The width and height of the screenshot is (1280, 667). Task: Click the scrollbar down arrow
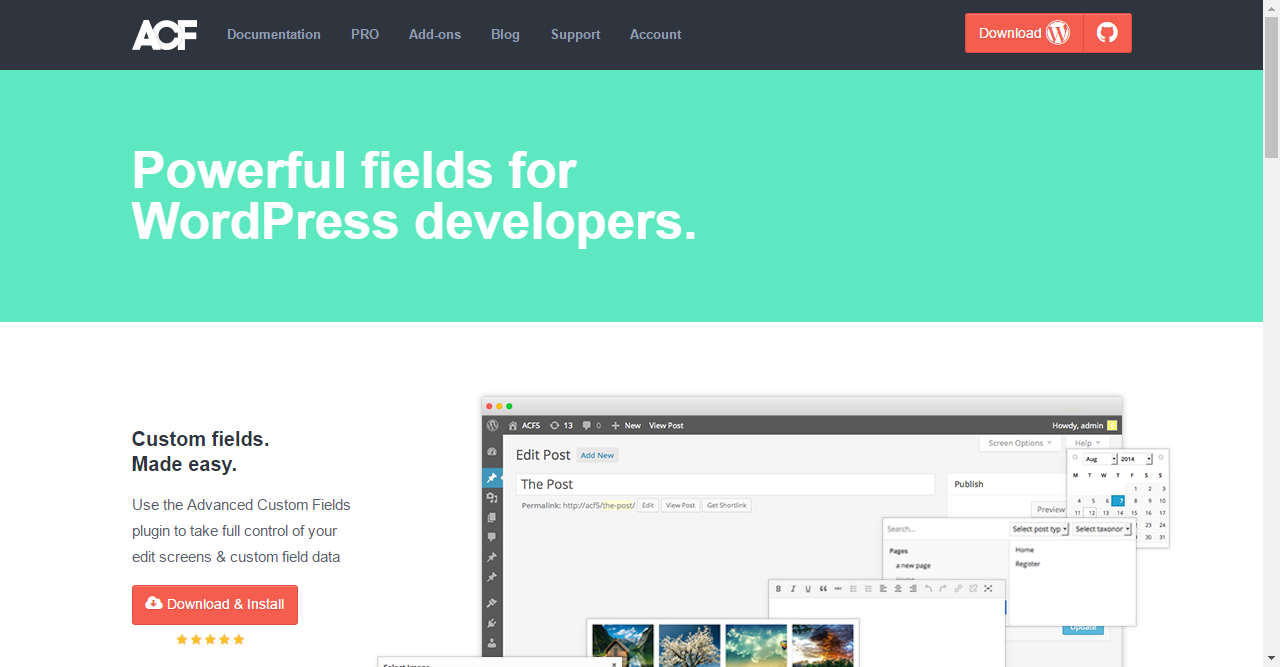point(1271,658)
